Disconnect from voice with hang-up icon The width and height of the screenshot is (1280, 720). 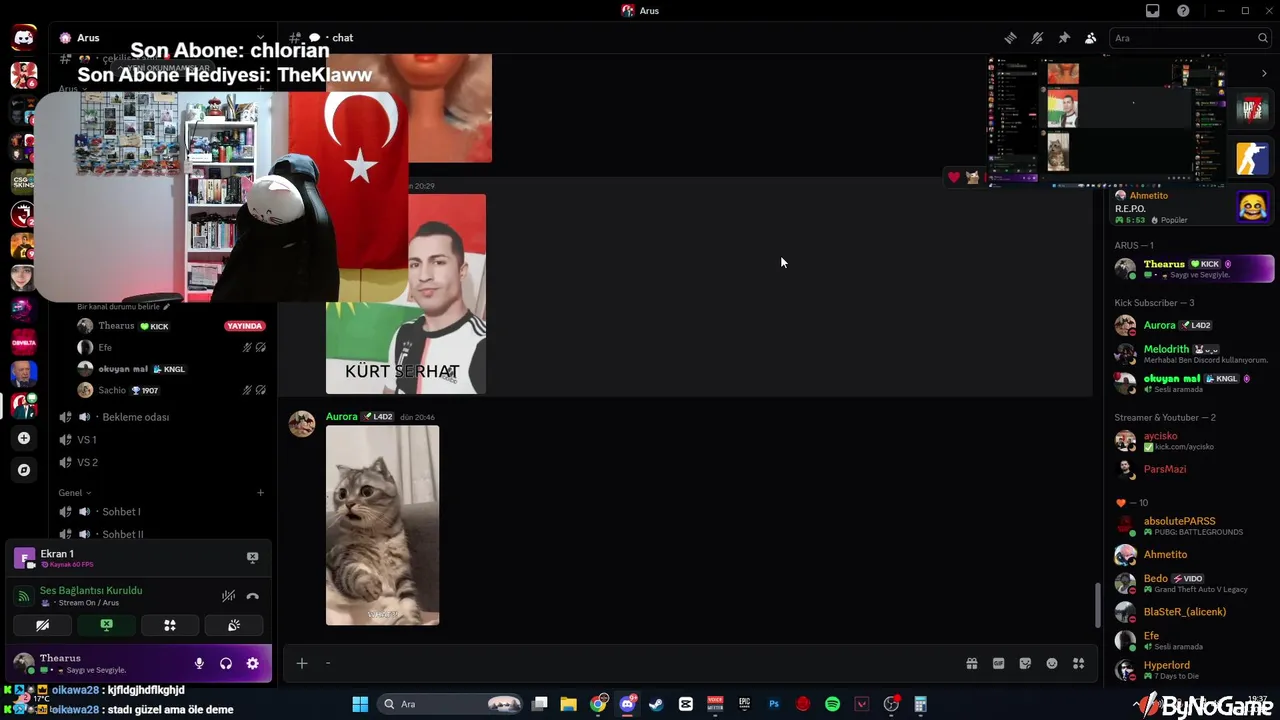click(253, 596)
